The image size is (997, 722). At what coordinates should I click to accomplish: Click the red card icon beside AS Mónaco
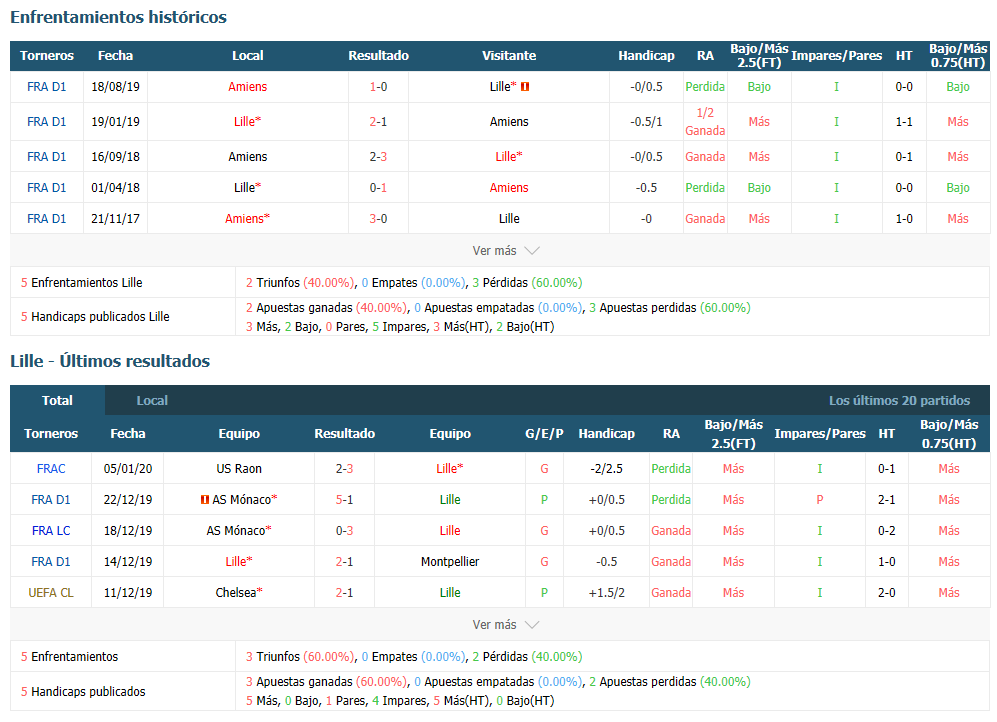coord(205,500)
